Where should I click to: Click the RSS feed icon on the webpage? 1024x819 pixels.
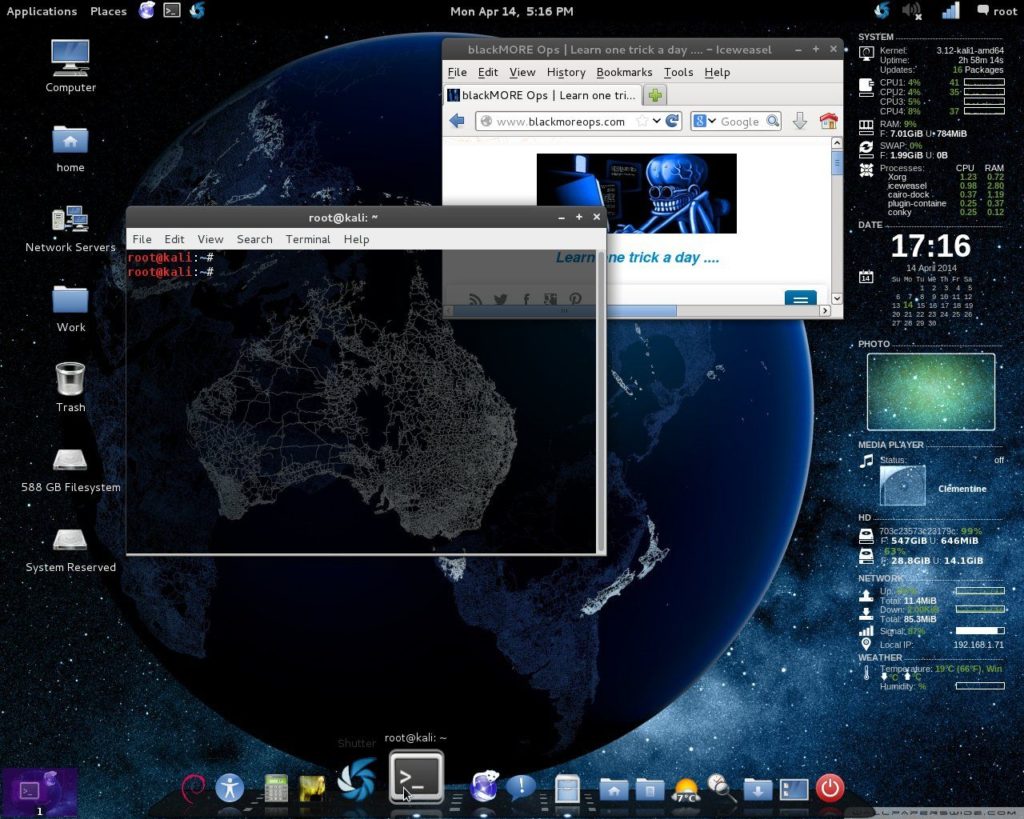[x=475, y=298]
